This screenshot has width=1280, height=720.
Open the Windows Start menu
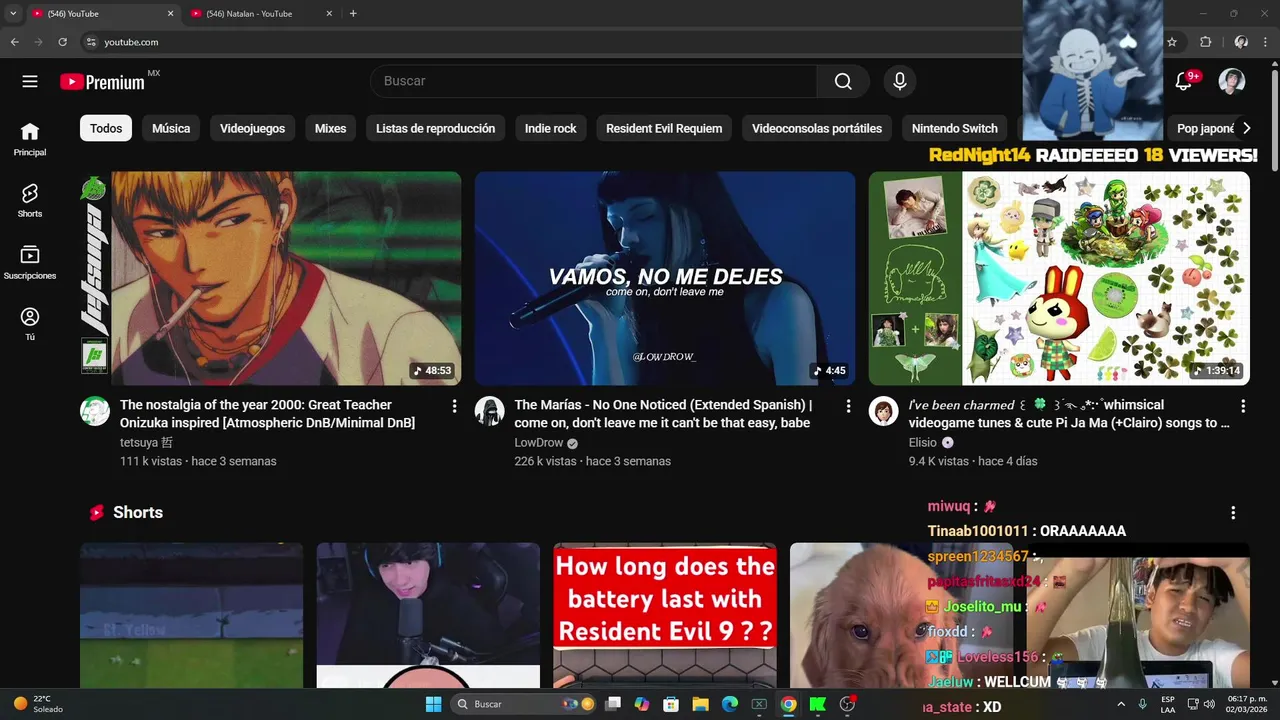pos(433,704)
